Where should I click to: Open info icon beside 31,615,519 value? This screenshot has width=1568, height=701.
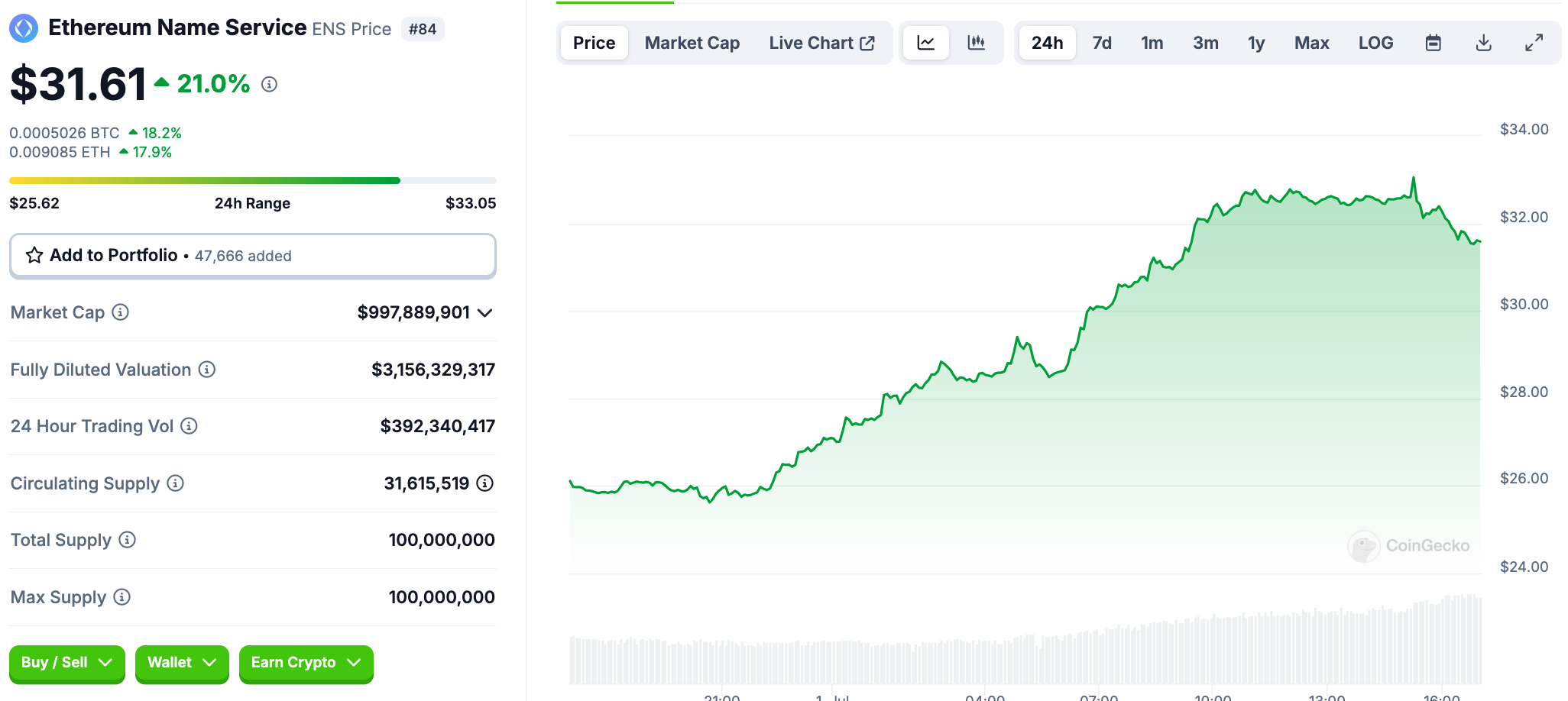[x=485, y=483]
